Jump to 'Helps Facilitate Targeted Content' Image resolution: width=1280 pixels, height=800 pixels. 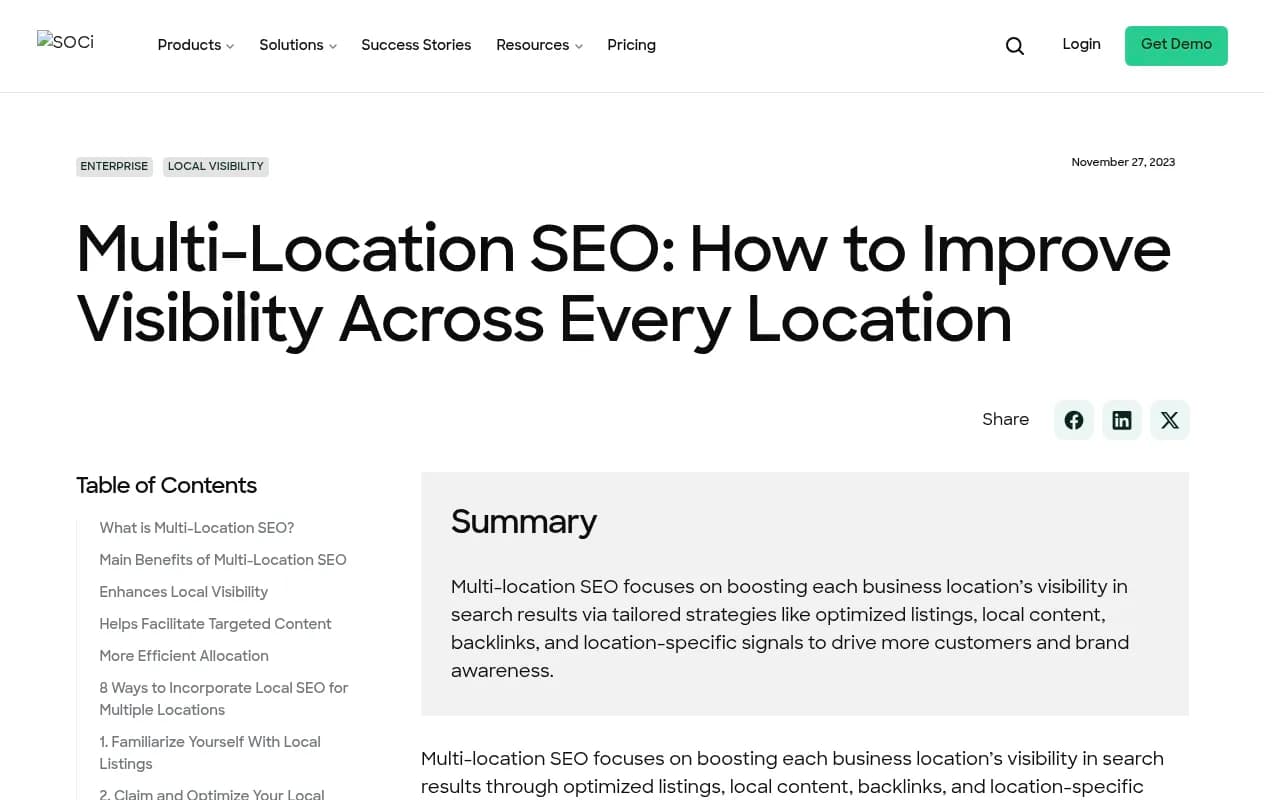(x=215, y=624)
